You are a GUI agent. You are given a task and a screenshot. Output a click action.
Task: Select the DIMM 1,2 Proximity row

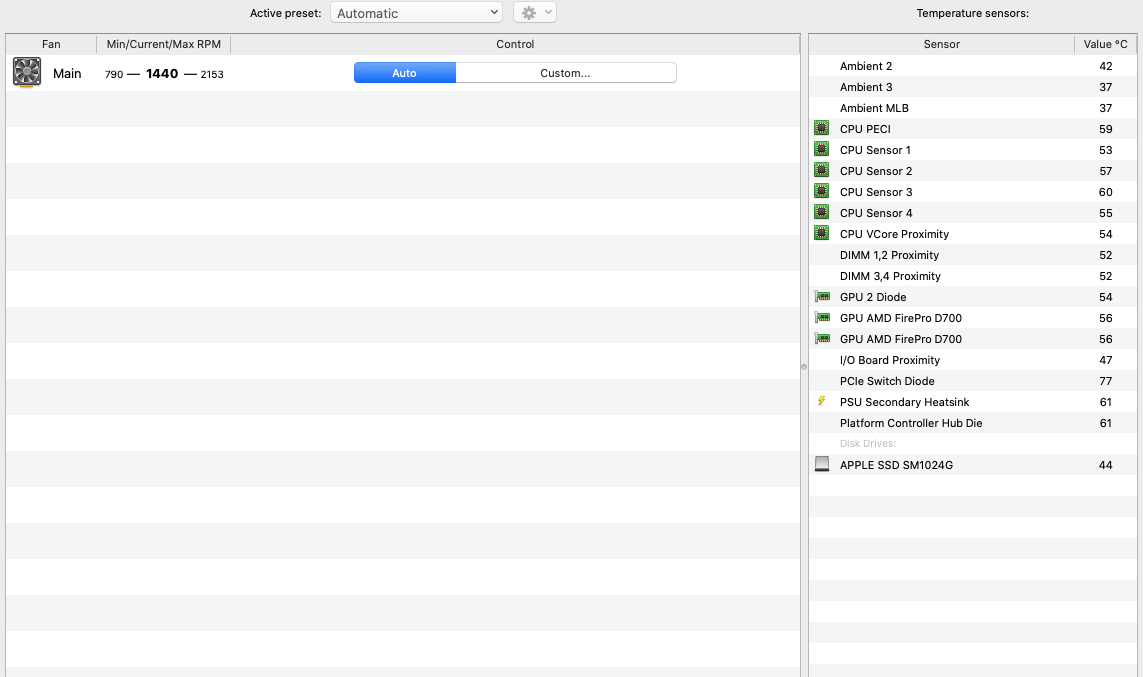click(972, 255)
